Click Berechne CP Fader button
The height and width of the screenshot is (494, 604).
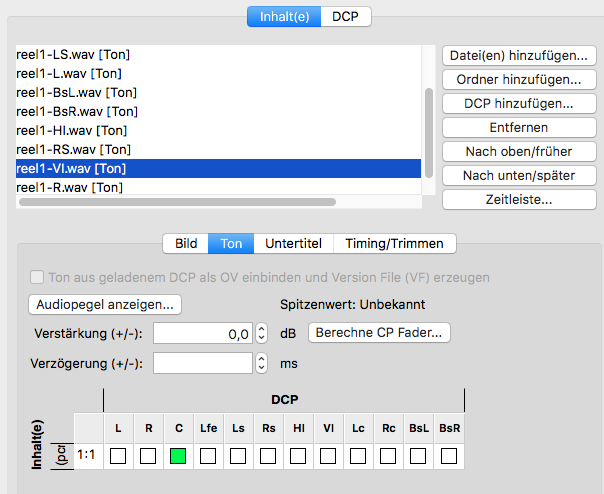click(380, 333)
